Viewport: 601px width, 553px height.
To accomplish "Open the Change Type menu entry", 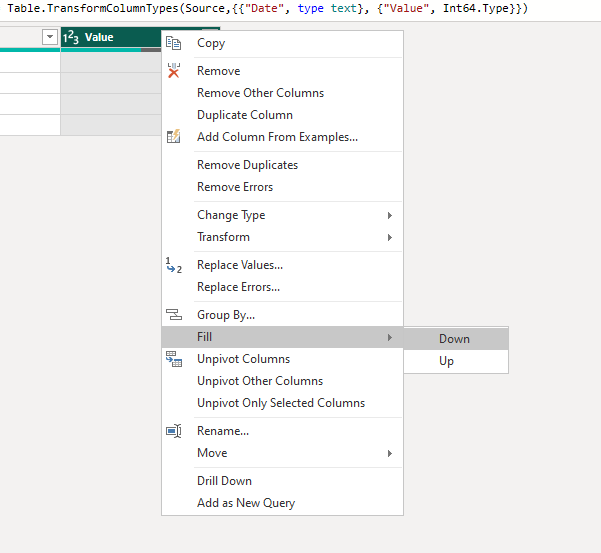I will click(282, 215).
